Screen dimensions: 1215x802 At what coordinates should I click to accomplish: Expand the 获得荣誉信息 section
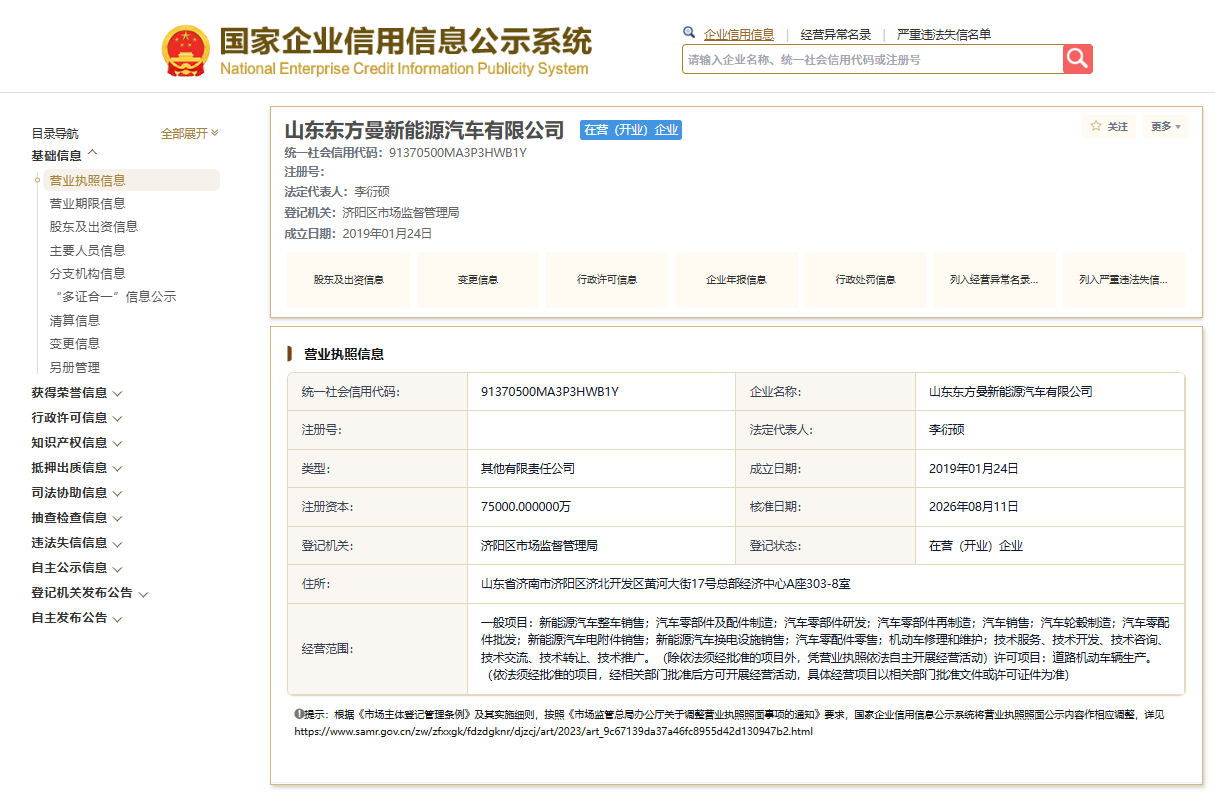76,393
